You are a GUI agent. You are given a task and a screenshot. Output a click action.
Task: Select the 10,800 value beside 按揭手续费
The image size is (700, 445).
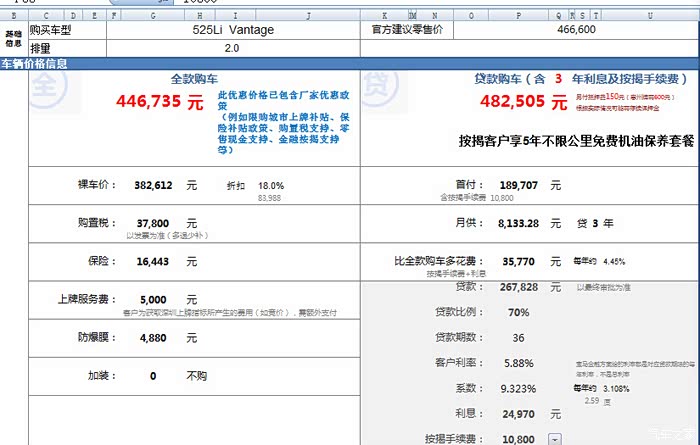tap(518, 439)
